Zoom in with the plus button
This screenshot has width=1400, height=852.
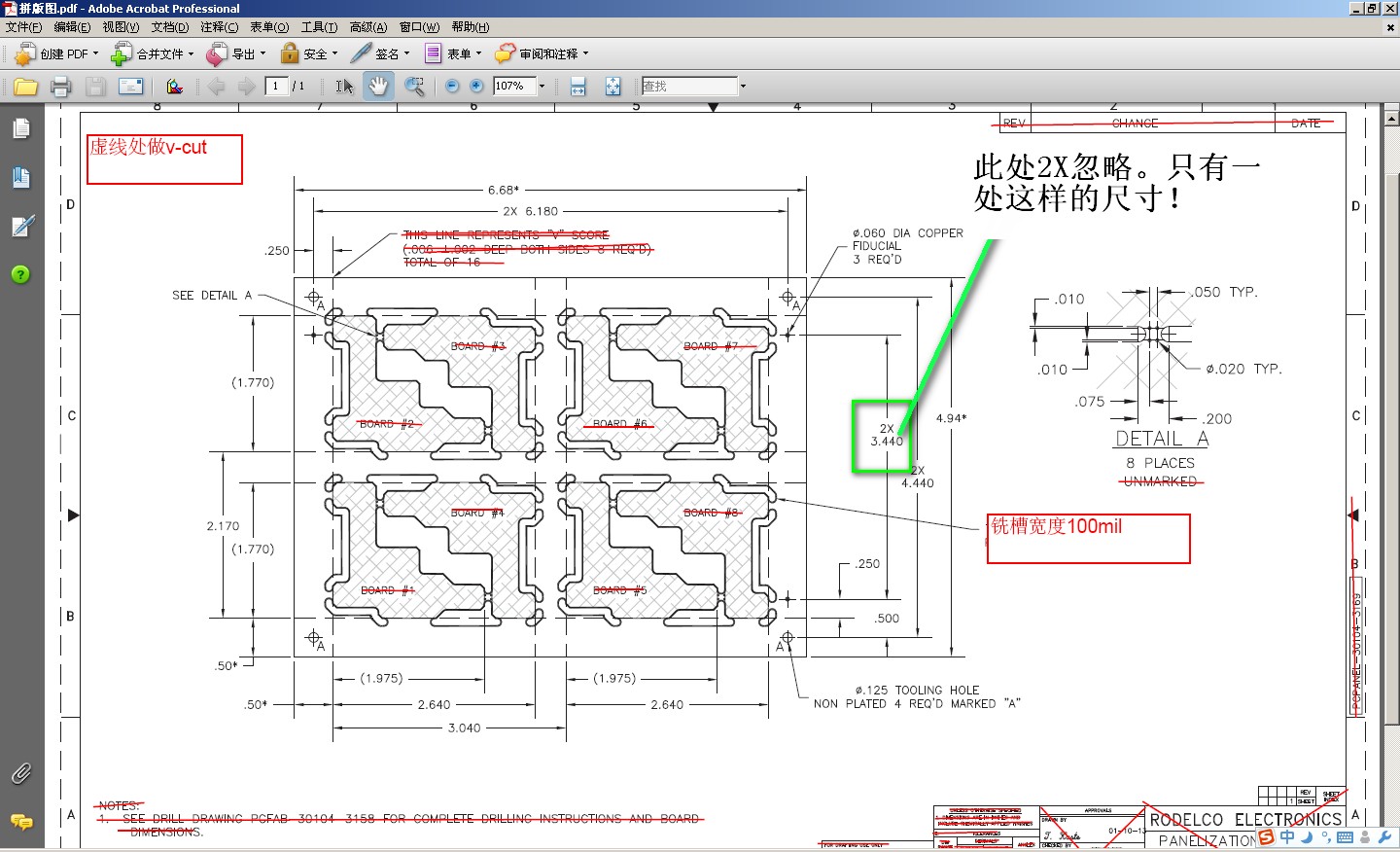coord(476,87)
